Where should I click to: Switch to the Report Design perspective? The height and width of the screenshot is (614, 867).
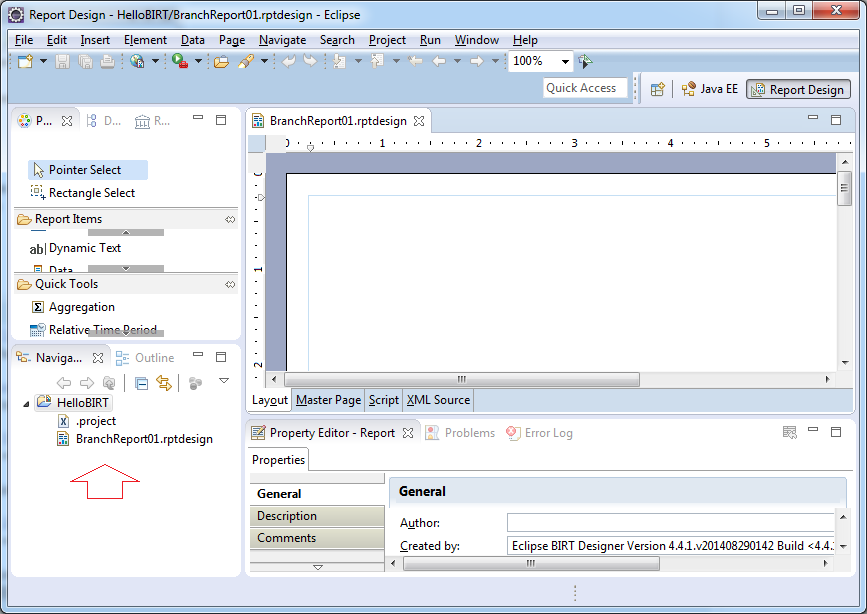point(798,90)
